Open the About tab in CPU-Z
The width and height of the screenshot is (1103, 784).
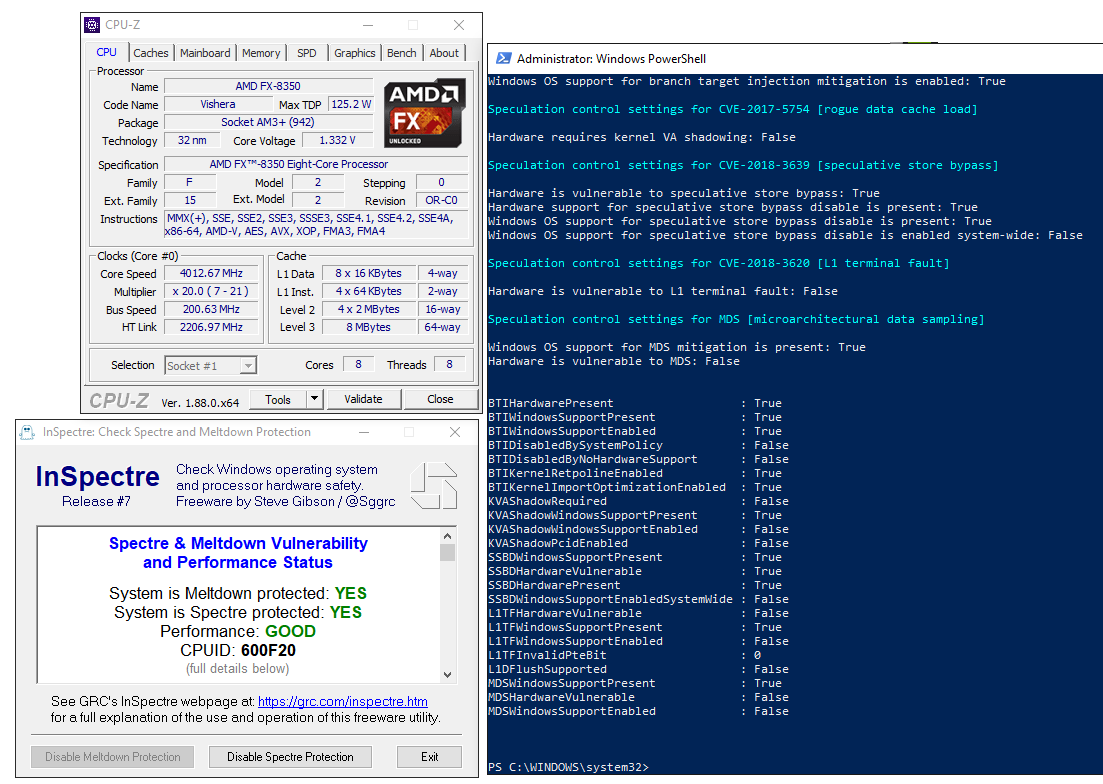[444, 53]
